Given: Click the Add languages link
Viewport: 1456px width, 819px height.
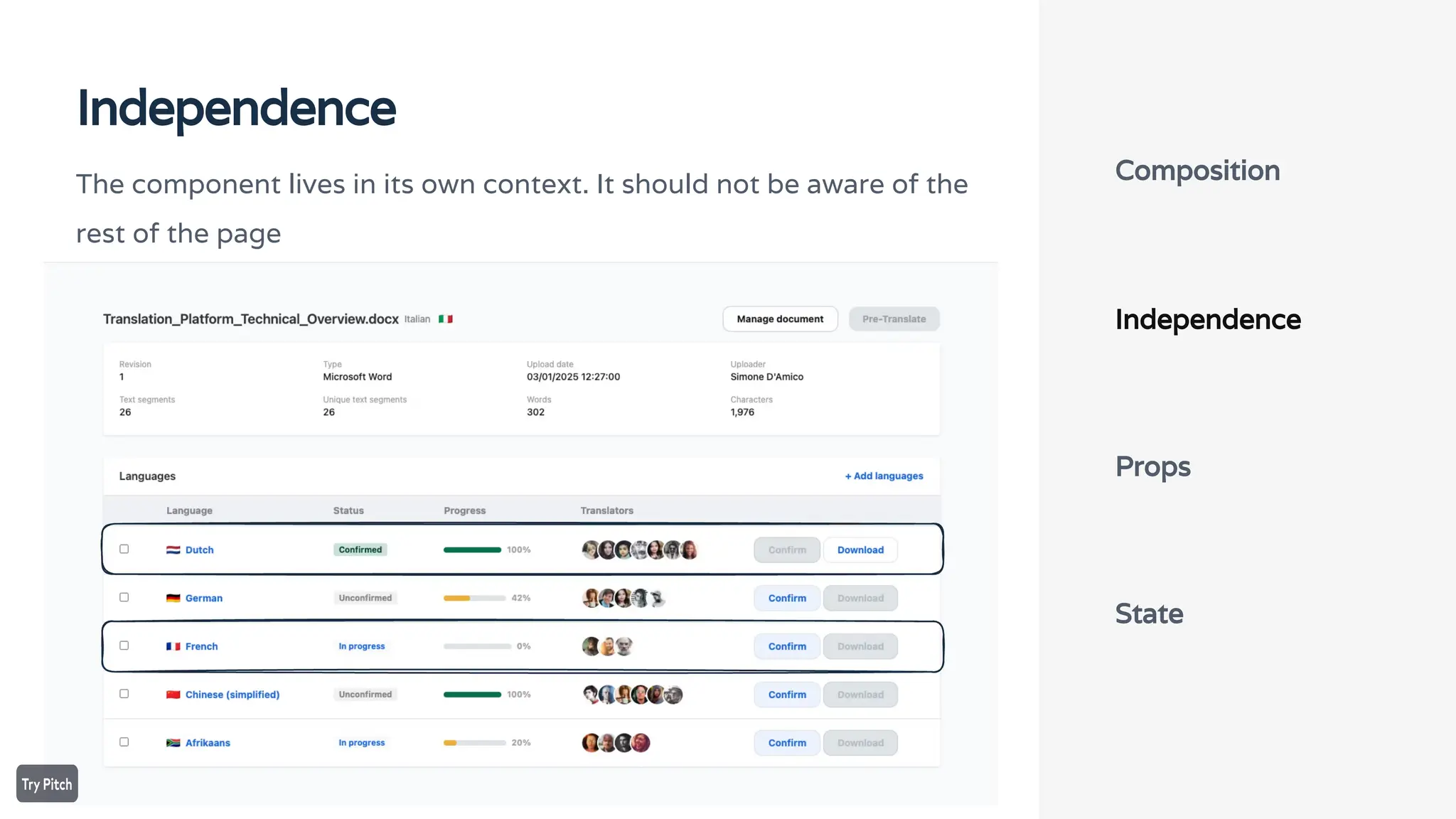Looking at the screenshot, I should coord(884,476).
